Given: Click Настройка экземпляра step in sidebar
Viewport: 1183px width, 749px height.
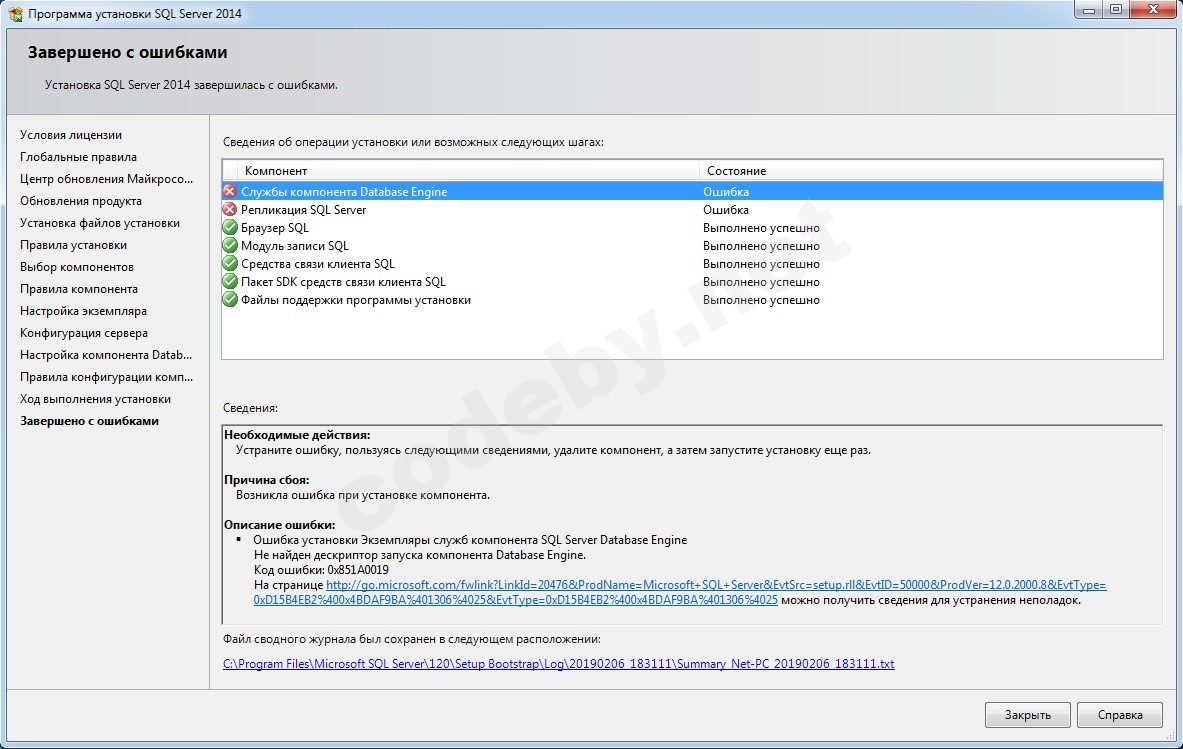Looking at the screenshot, I should 83,311.
